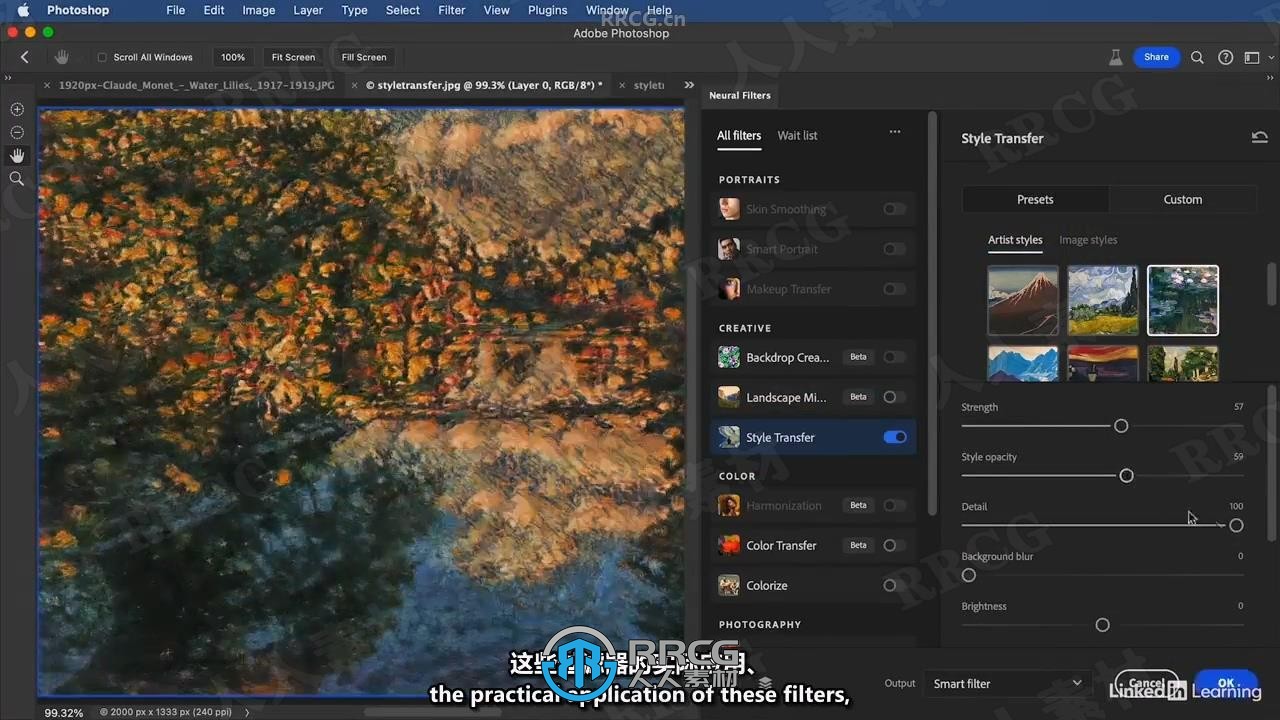Open the Beaker experiments icon

point(1116,57)
